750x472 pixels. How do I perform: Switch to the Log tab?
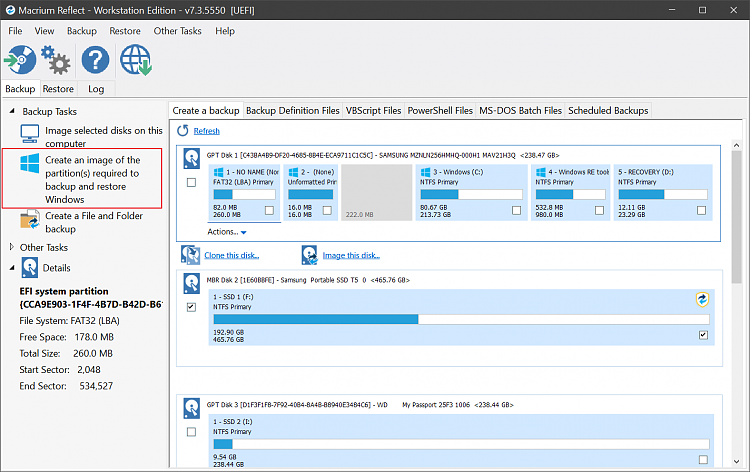click(96, 89)
